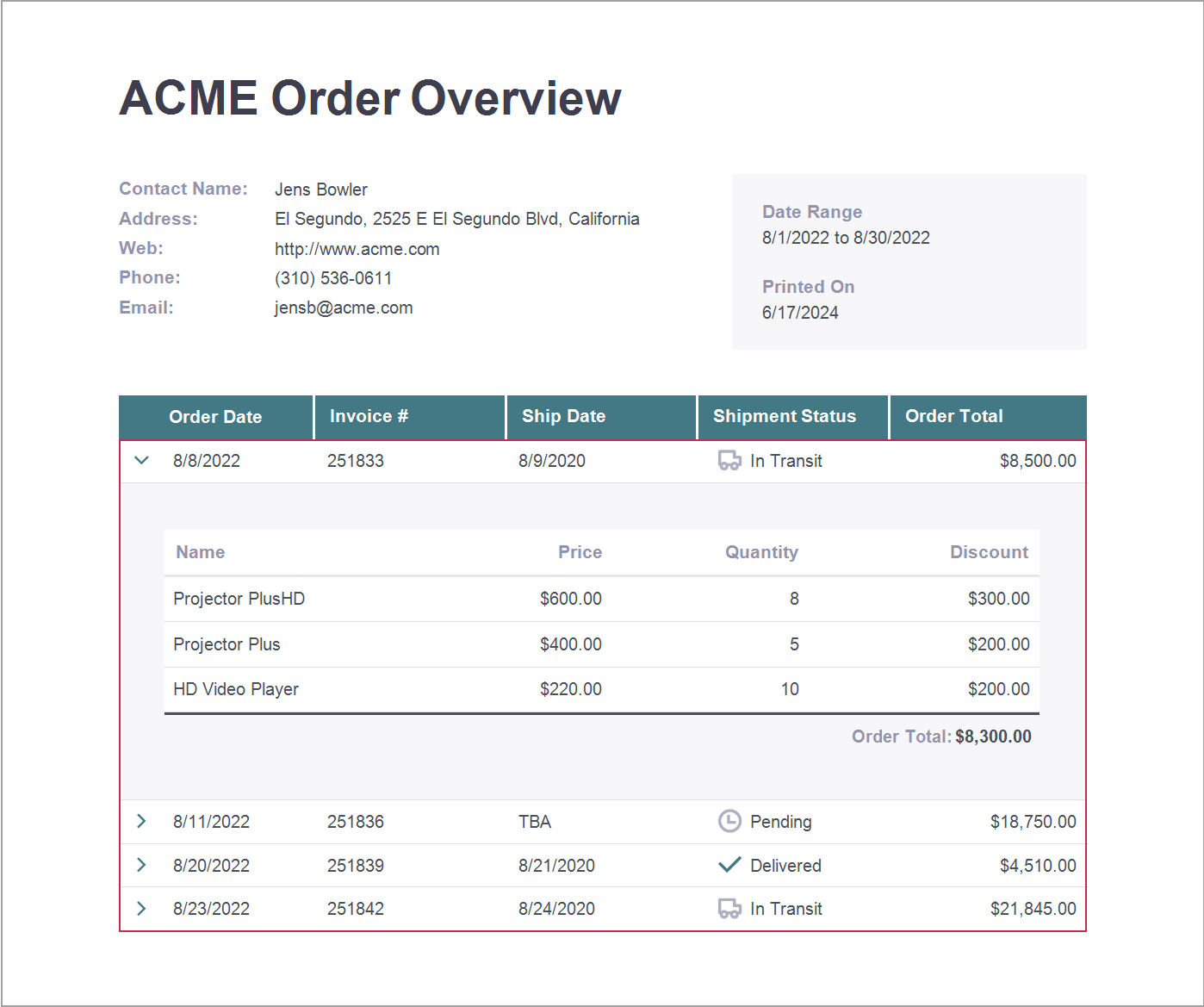Click the Pending status text
Screen dimensions: 1204x1007
780,822
